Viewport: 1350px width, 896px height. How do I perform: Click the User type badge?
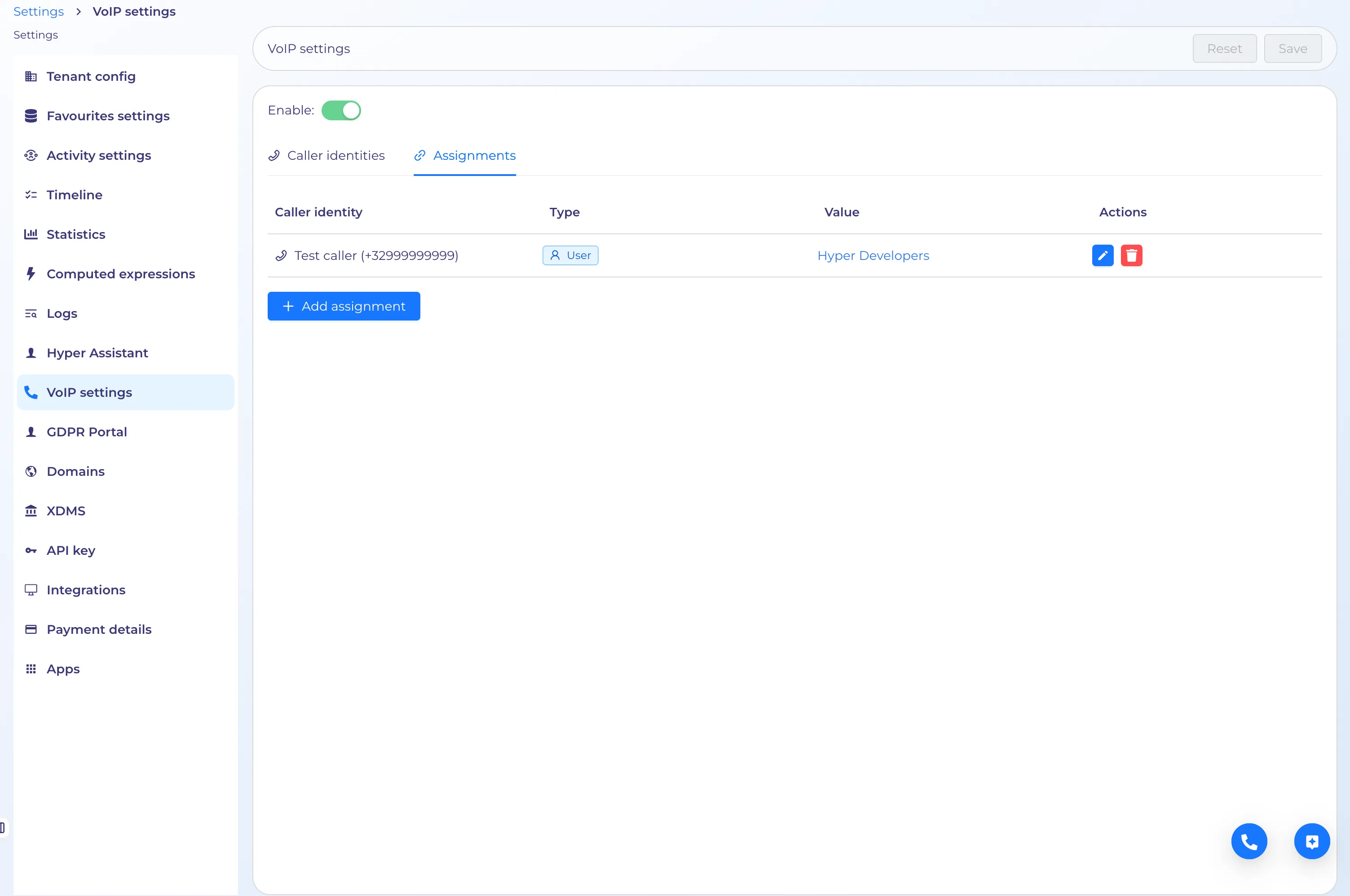570,255
